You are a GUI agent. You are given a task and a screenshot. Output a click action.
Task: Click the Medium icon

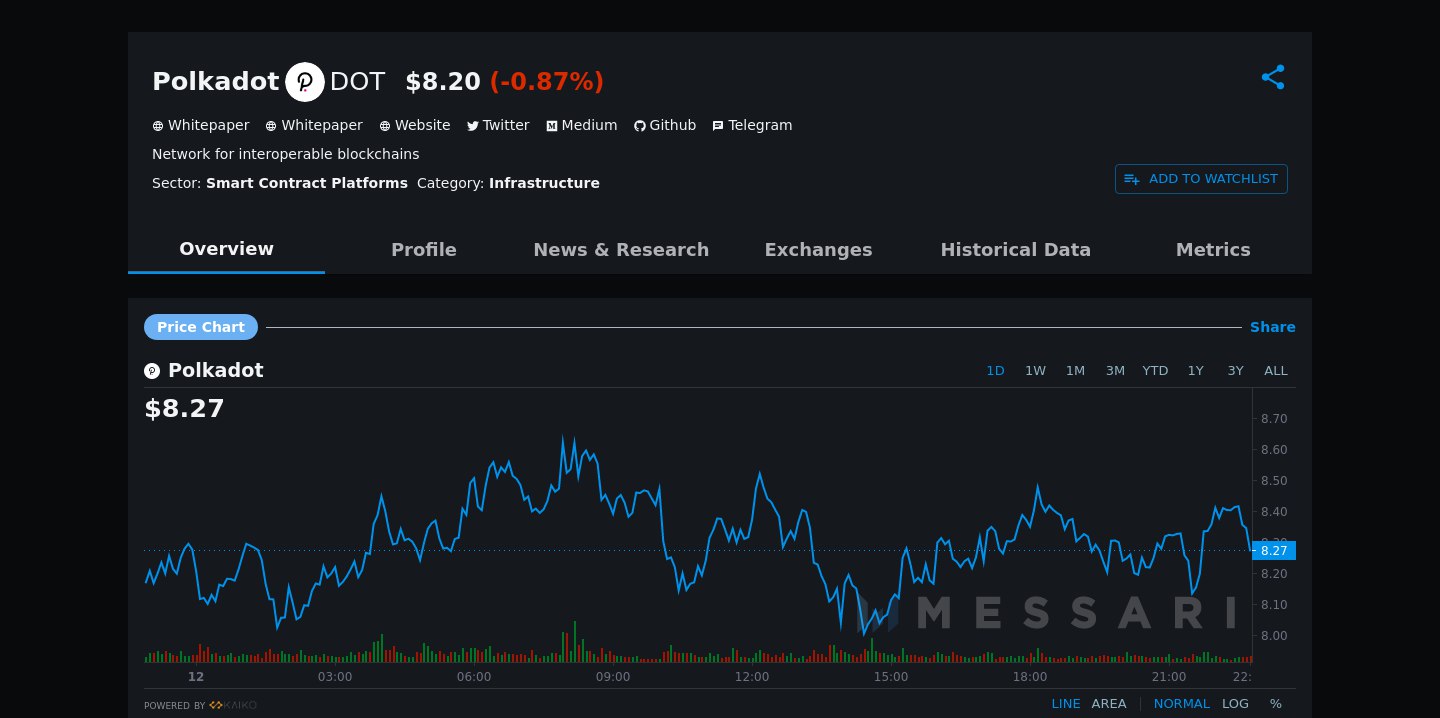[x=552, y=126]
